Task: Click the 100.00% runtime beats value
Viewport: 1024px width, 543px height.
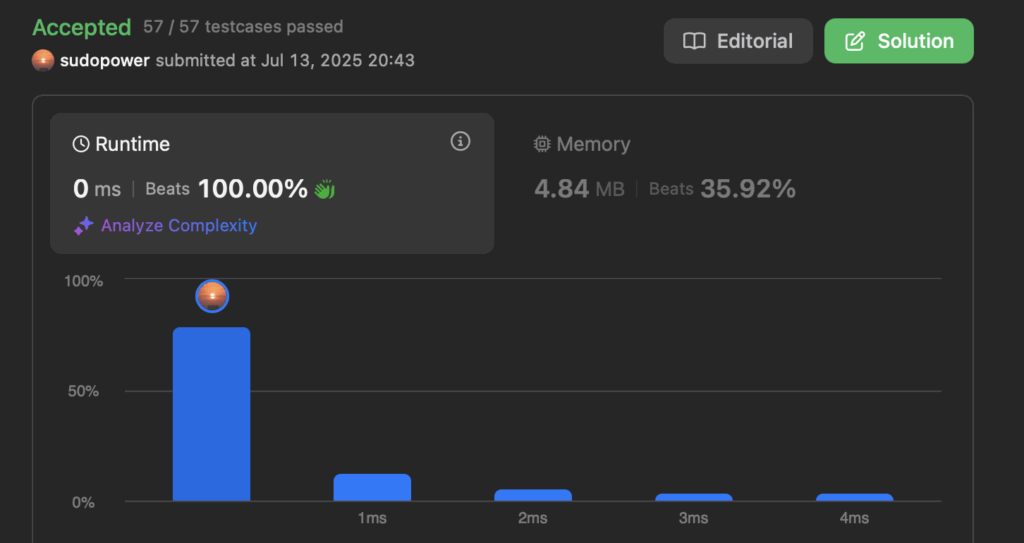Action: [x=253, y=189]
